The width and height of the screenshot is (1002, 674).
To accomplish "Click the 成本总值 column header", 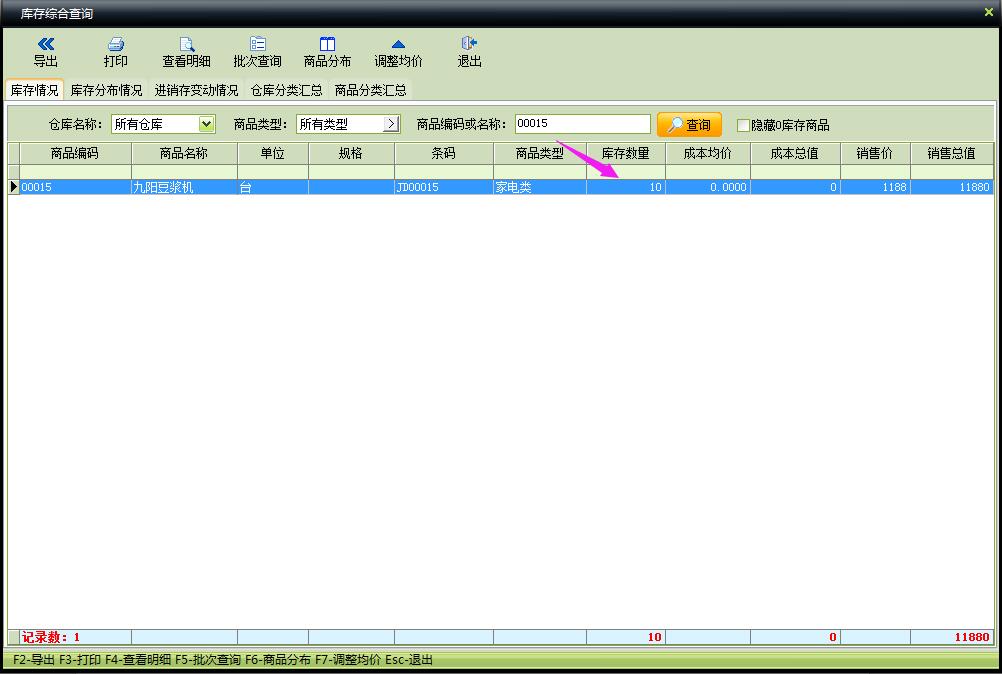I will tap(795, 153).
